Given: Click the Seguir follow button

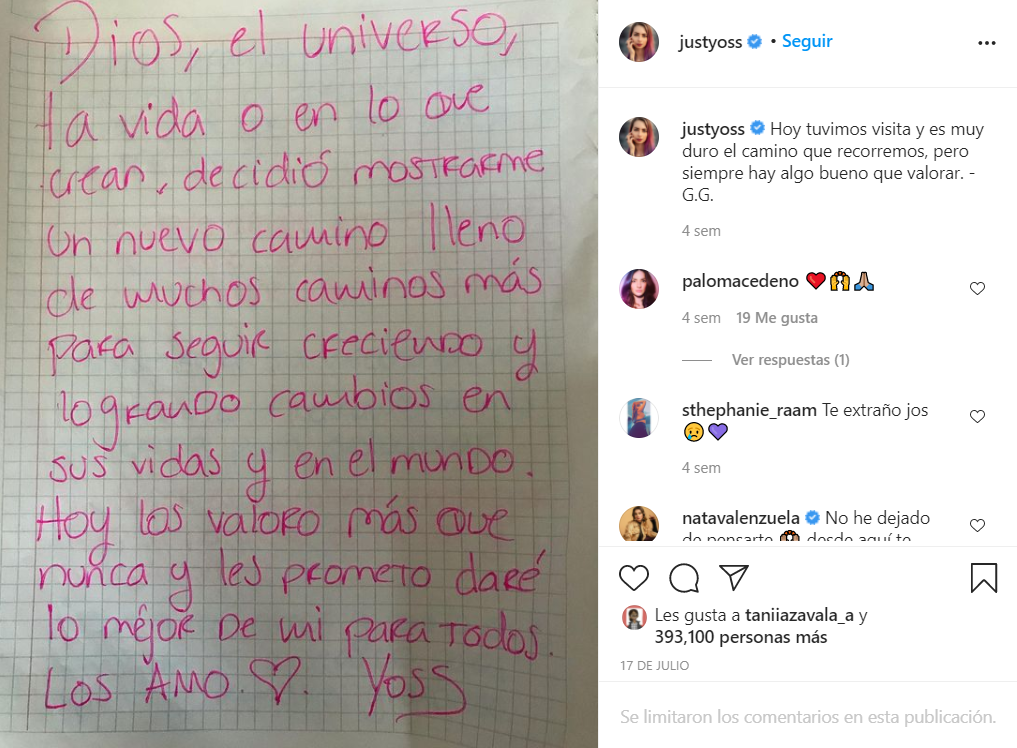Looking at the screenshot, I should (807, 41).
